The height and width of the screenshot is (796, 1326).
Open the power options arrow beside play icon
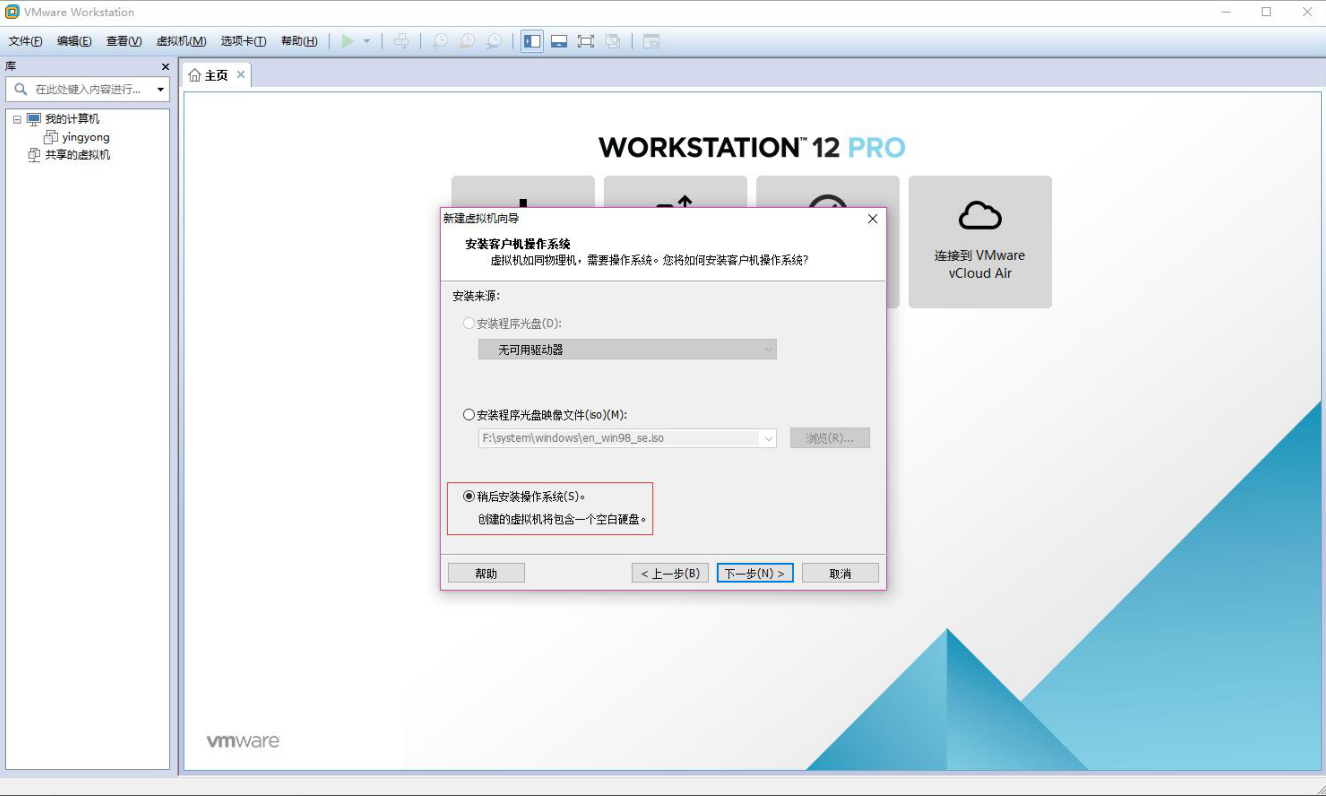pyautogui.click(x=367, y=41)
